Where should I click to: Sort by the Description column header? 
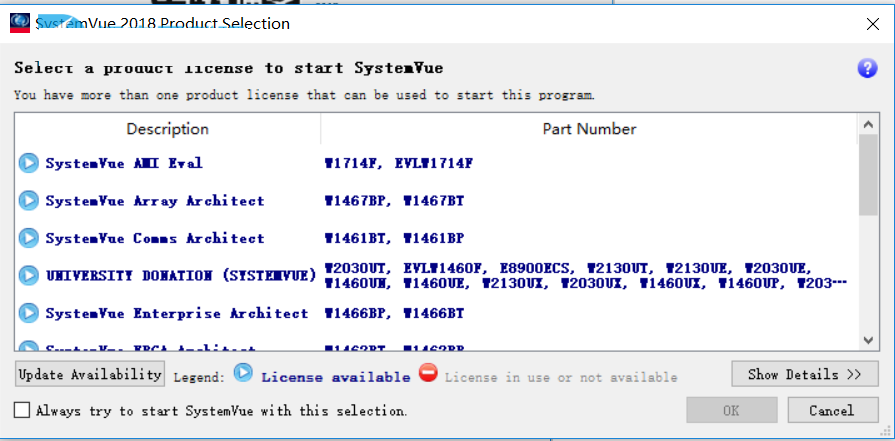(x=167, y=129)
